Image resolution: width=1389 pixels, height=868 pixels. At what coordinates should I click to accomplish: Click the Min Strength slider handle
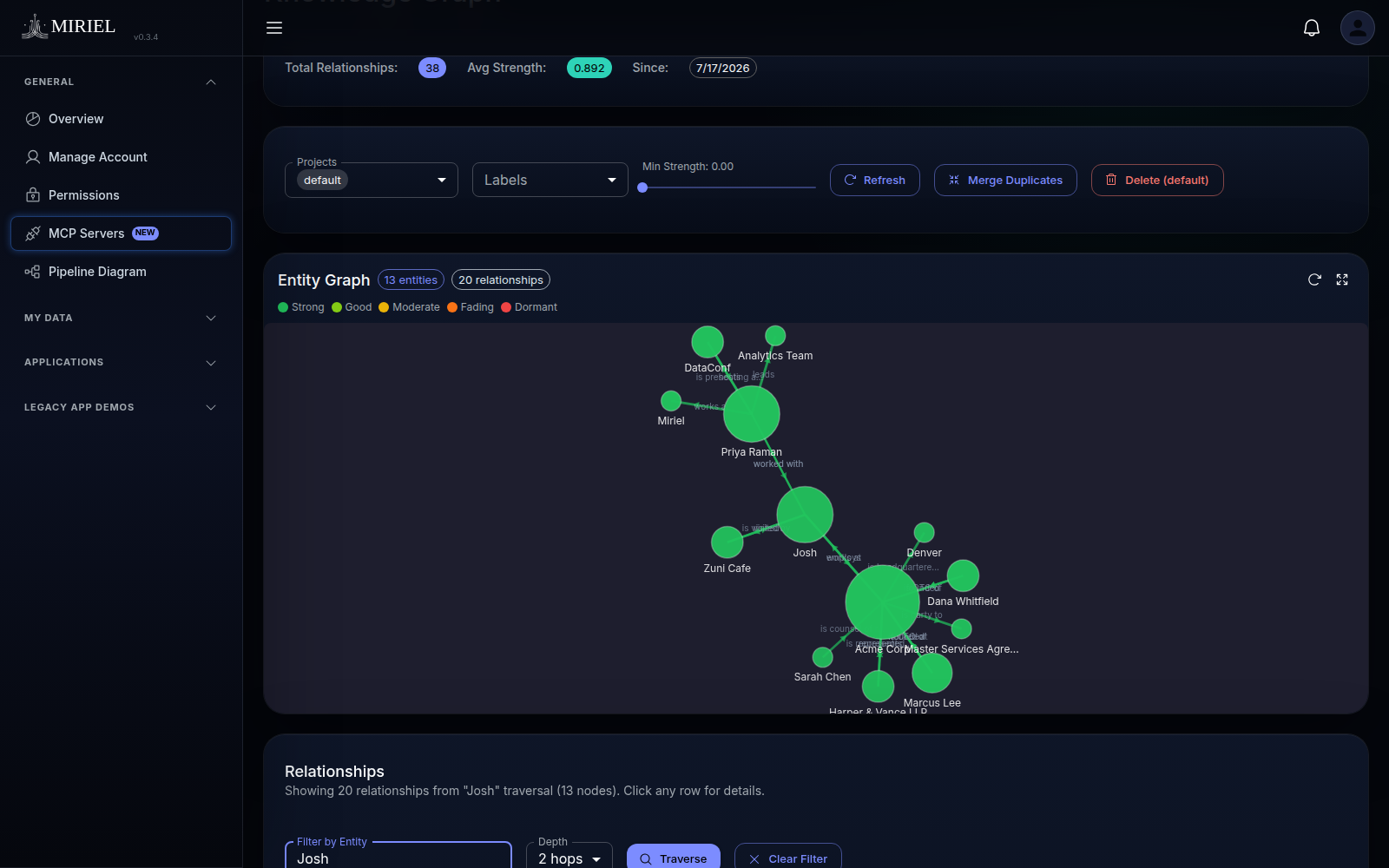pyautogui.click(x=642, y=187)
